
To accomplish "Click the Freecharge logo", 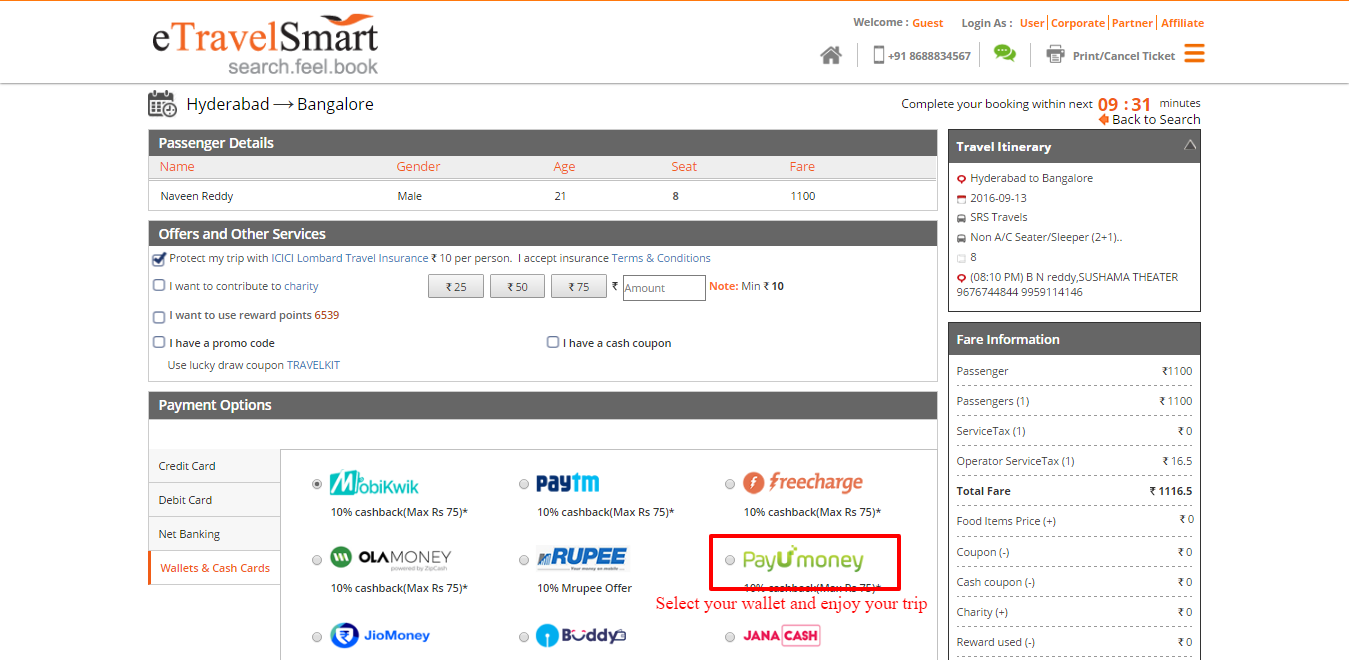I will pyautogui.click(x=803, y=483).
